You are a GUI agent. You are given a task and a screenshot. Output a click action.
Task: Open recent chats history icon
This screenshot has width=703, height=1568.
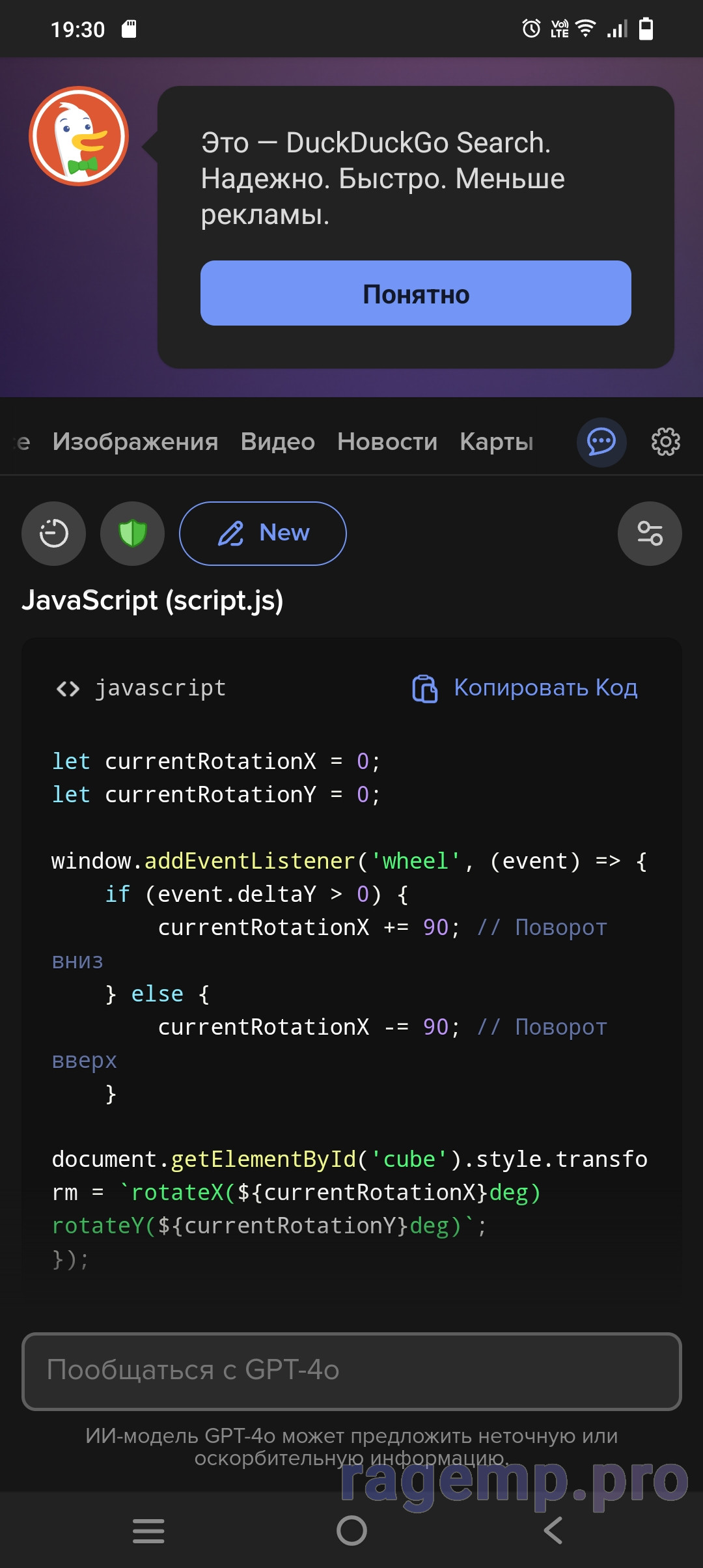(x=53, y=533)
